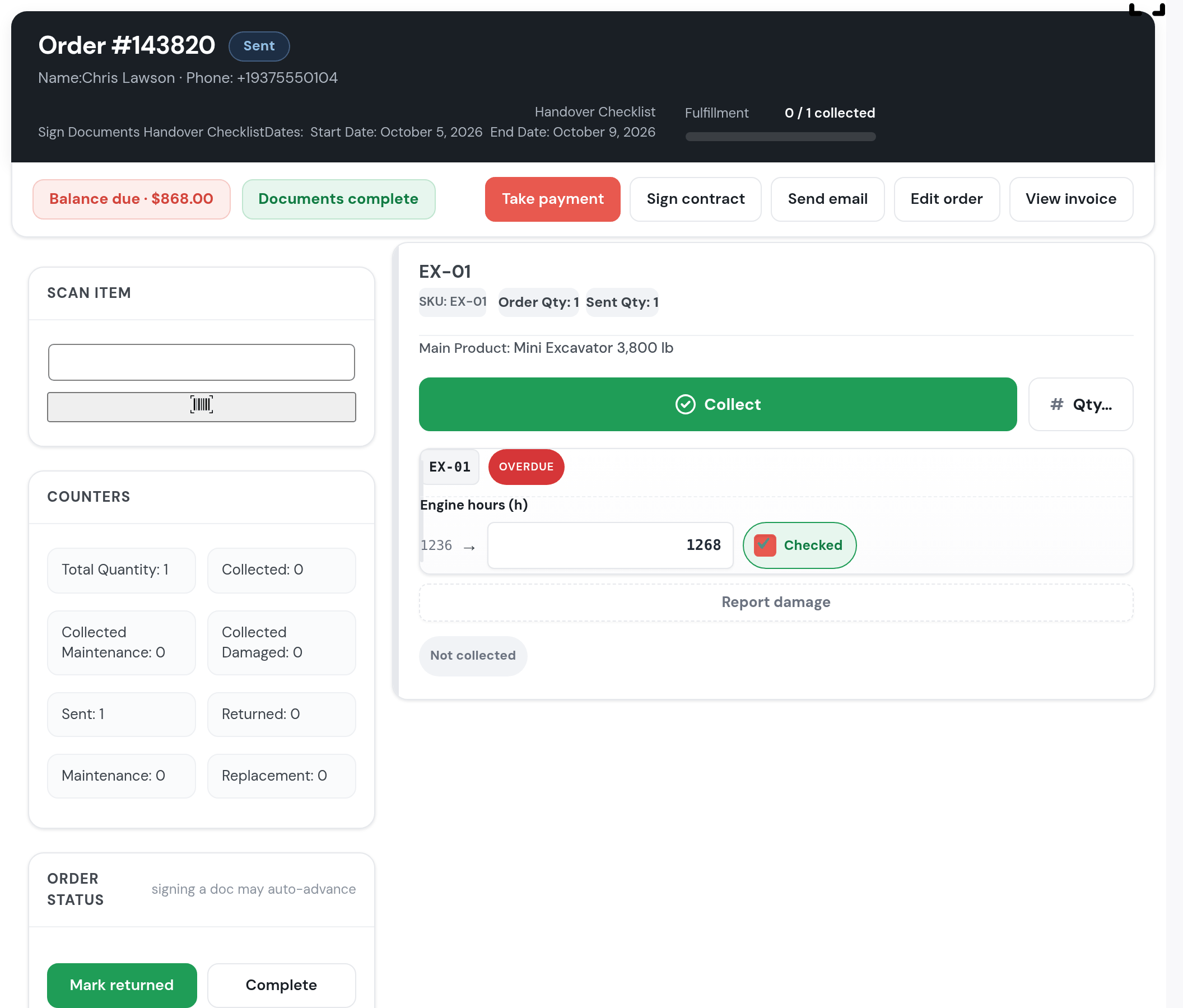The height and width of the screenshot is (1008, 1183).
Task: Click the hash icon on Qty button
Action: point(1056,404)
